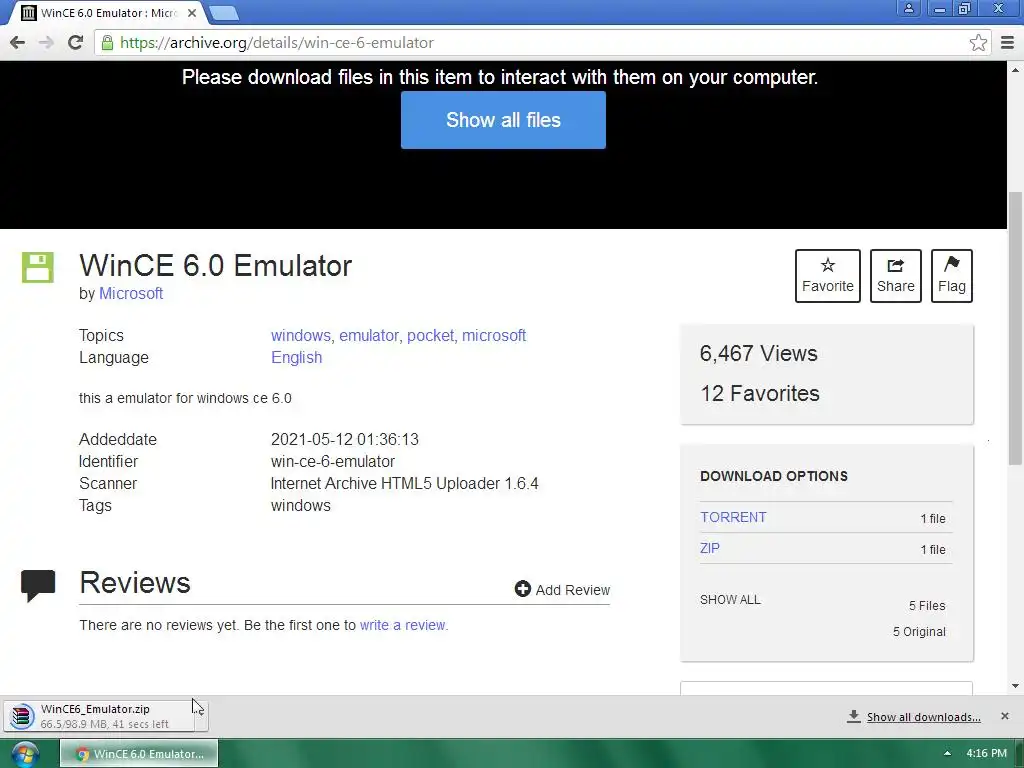Open the Chrome hamburger menu
This screenshot has height=768, width=1024.
(1007, 42)
